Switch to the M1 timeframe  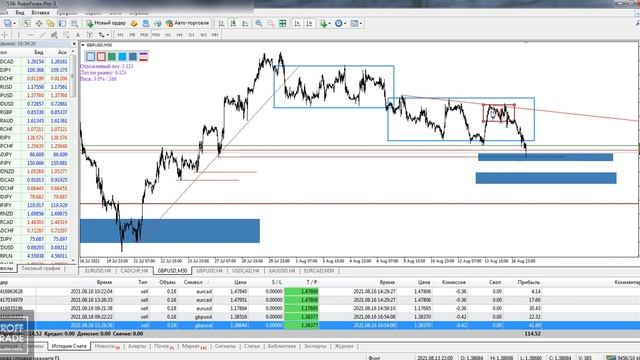[120, 35]
